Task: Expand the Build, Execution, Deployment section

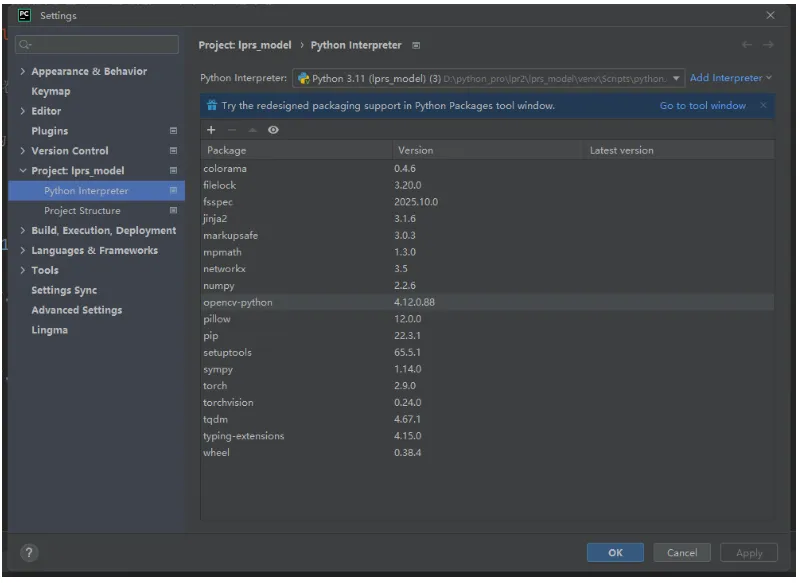Action: click(x=23, y=231)
